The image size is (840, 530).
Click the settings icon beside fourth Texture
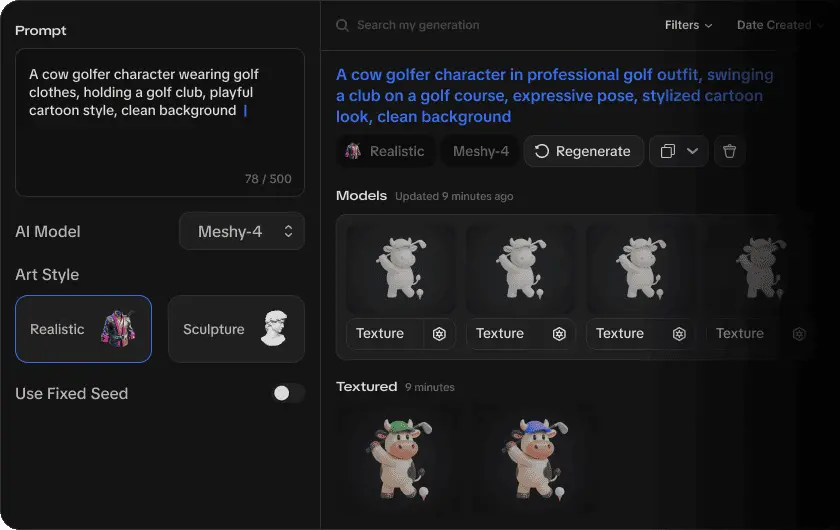point(799,334)
